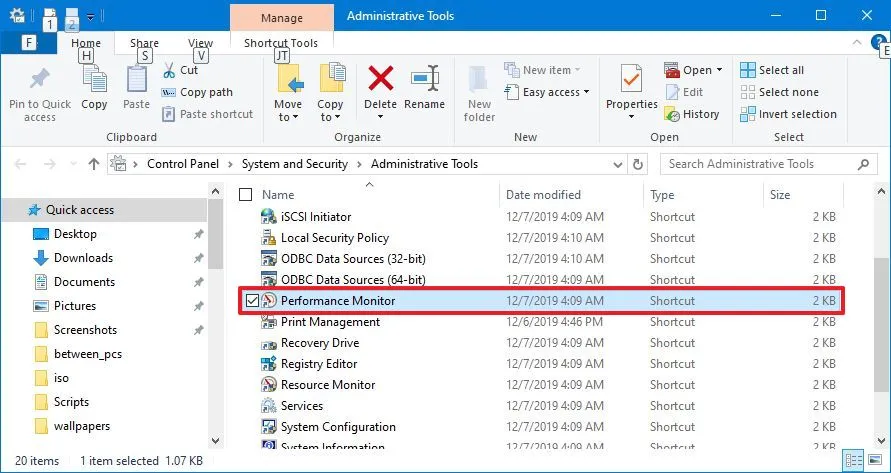Viewport: 891px width, 473px height.
Task: Switch to the View ribbon tab
Action: tap(200, 43)
